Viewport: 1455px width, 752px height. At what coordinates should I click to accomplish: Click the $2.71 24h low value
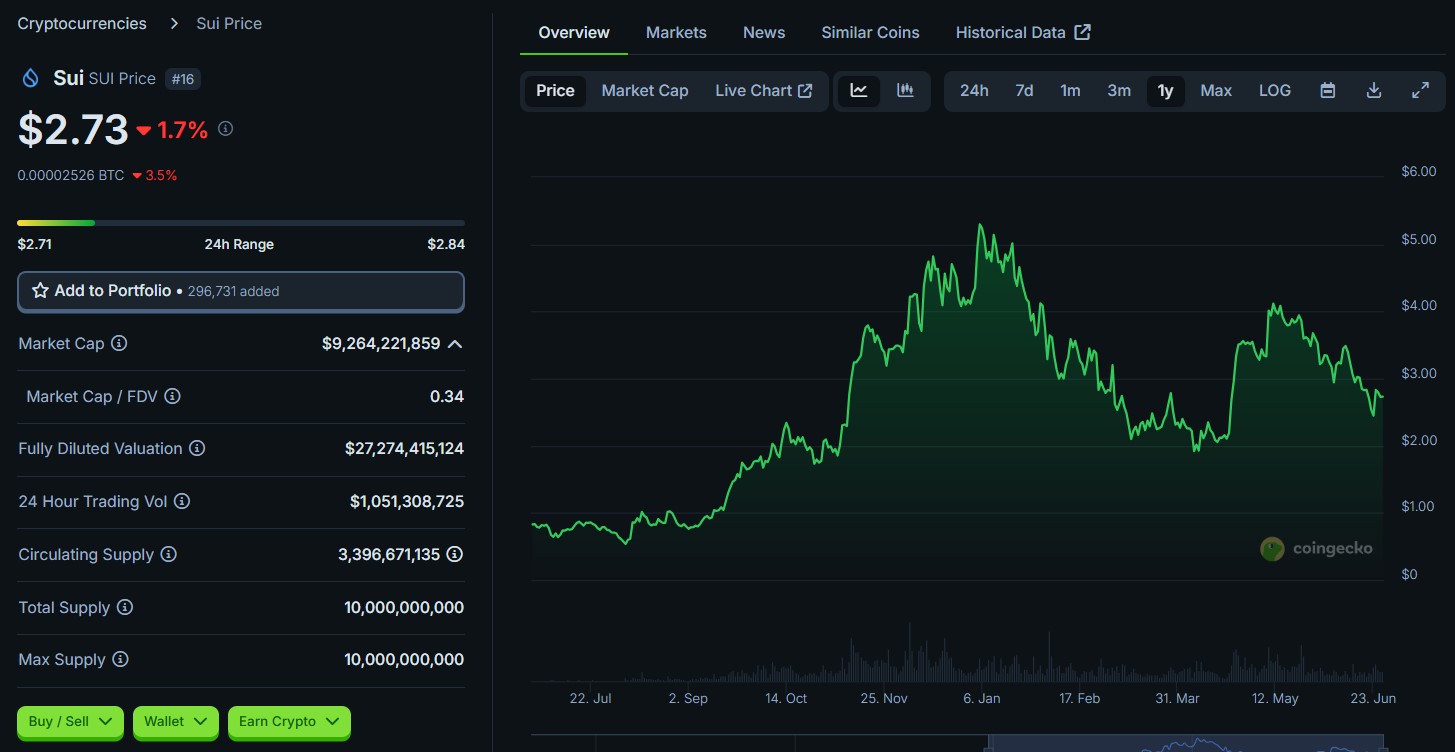pyautogui.click(x=35, y=244)
